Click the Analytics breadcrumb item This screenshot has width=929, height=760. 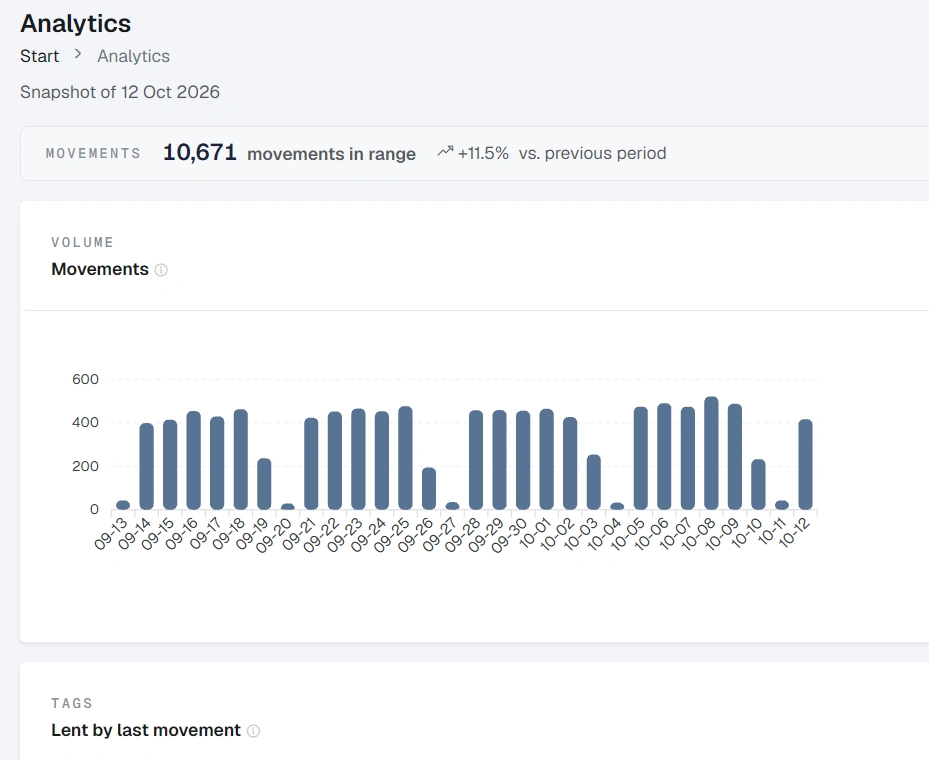[x=133, y=56]
